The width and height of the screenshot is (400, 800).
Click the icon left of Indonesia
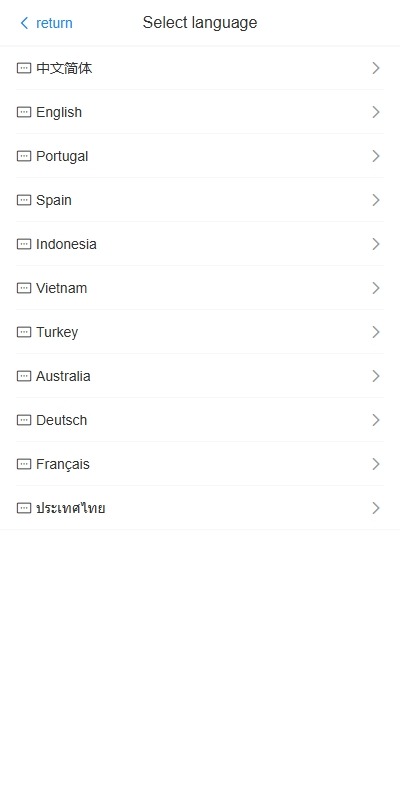[x=24, y=244]
